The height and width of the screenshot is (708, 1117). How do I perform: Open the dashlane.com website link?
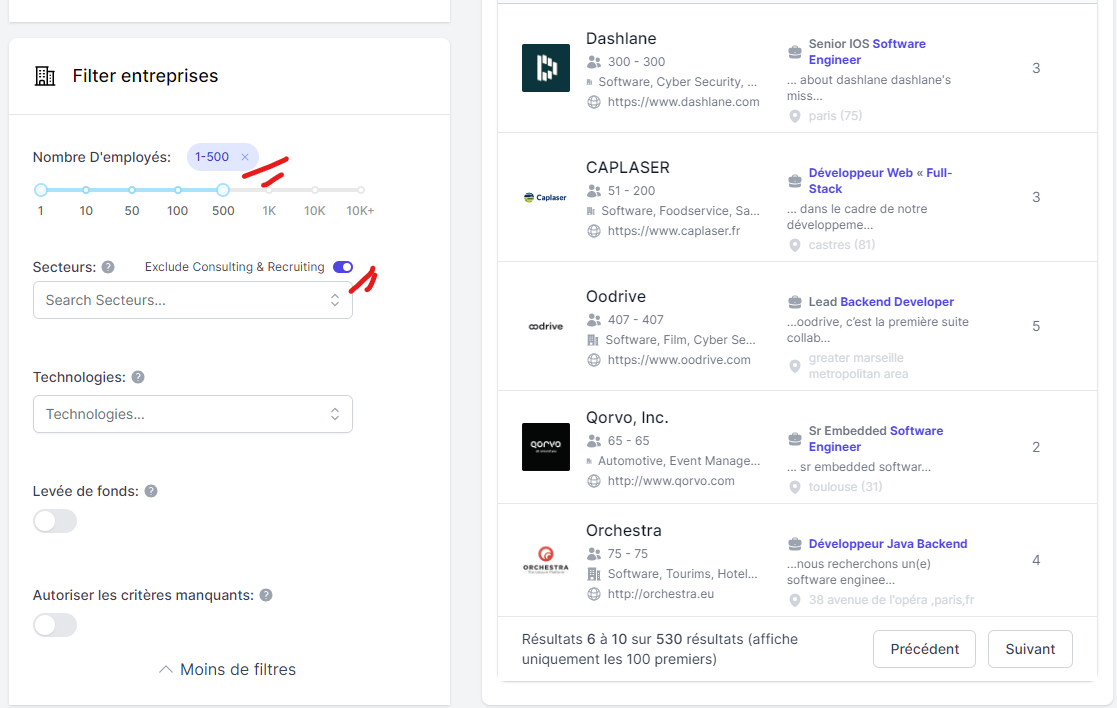point(683,102)
